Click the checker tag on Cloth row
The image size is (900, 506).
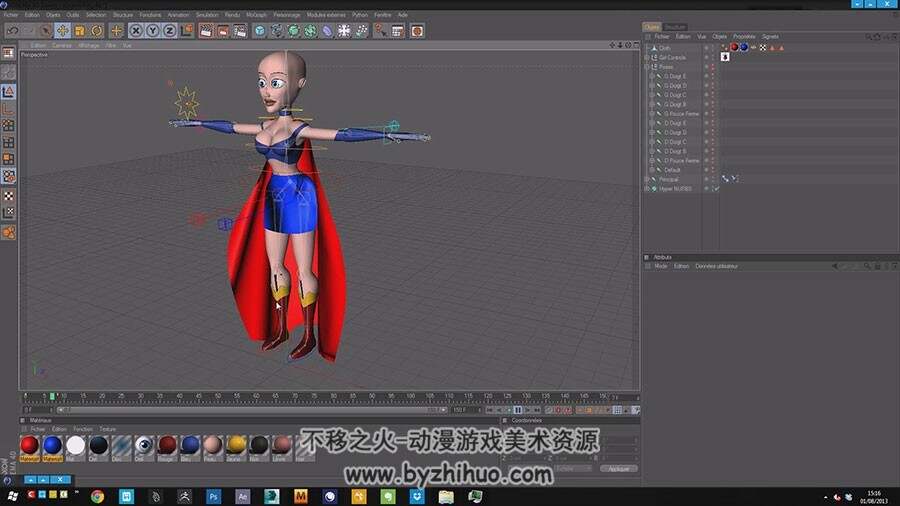[x=763, y=48]
